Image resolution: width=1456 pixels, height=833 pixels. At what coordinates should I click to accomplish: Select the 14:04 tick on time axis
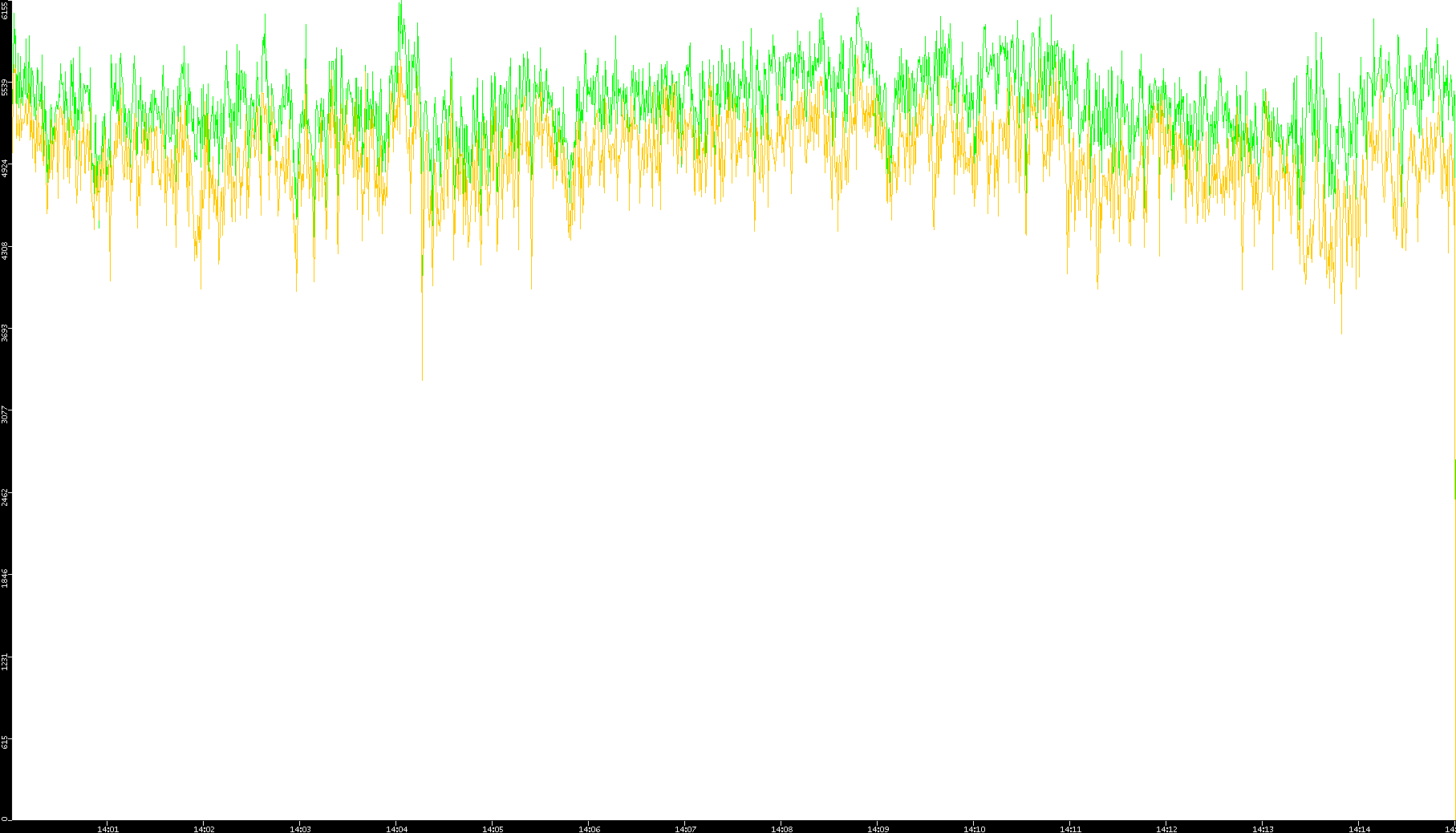click(396, 829)
